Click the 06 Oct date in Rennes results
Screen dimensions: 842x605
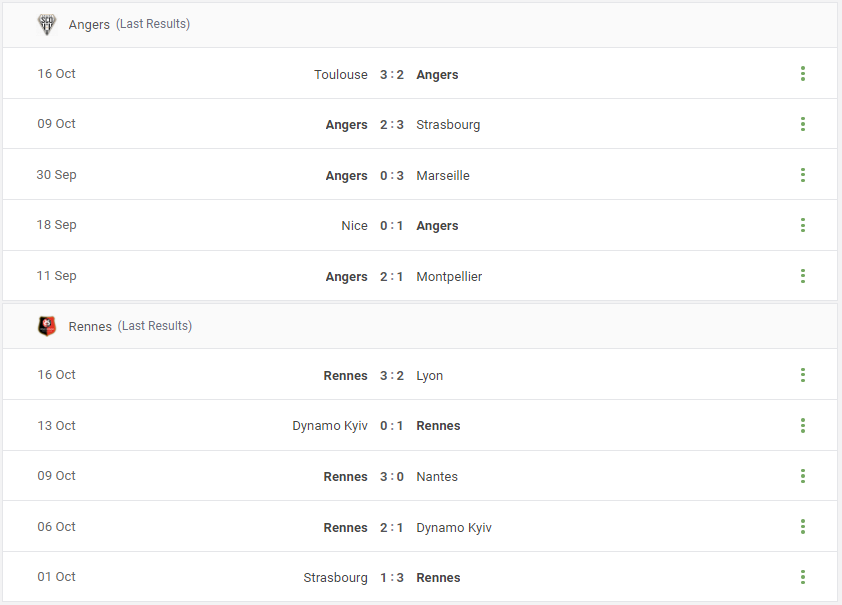pyautogui.click(x=56, y=527)
